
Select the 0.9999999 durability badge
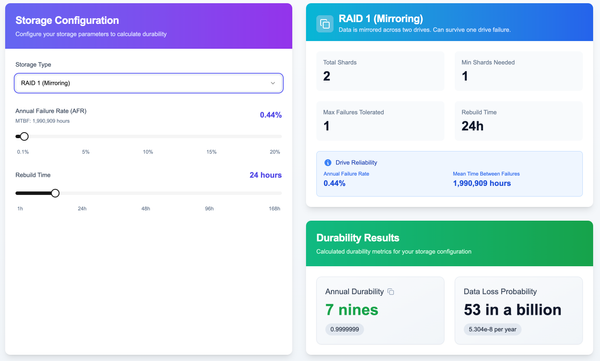pos(344,329)
